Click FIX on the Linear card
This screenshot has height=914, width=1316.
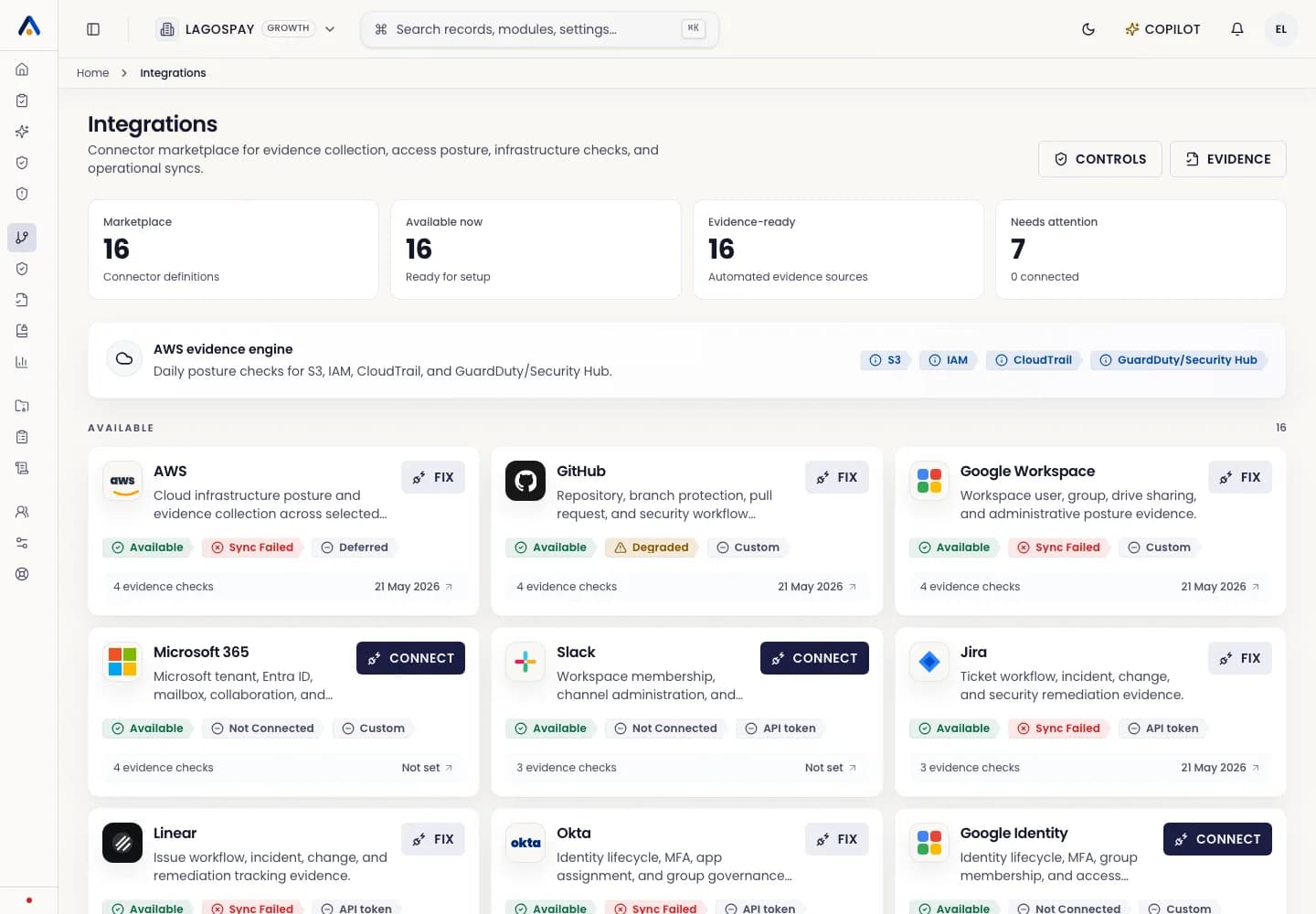click(433, 839)
